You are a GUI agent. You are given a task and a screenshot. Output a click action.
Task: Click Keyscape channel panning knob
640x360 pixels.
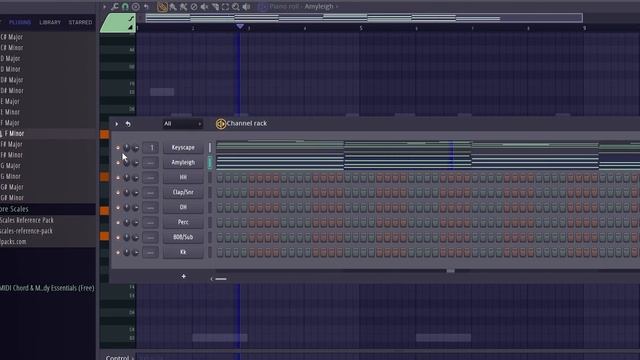pos(127,148)
